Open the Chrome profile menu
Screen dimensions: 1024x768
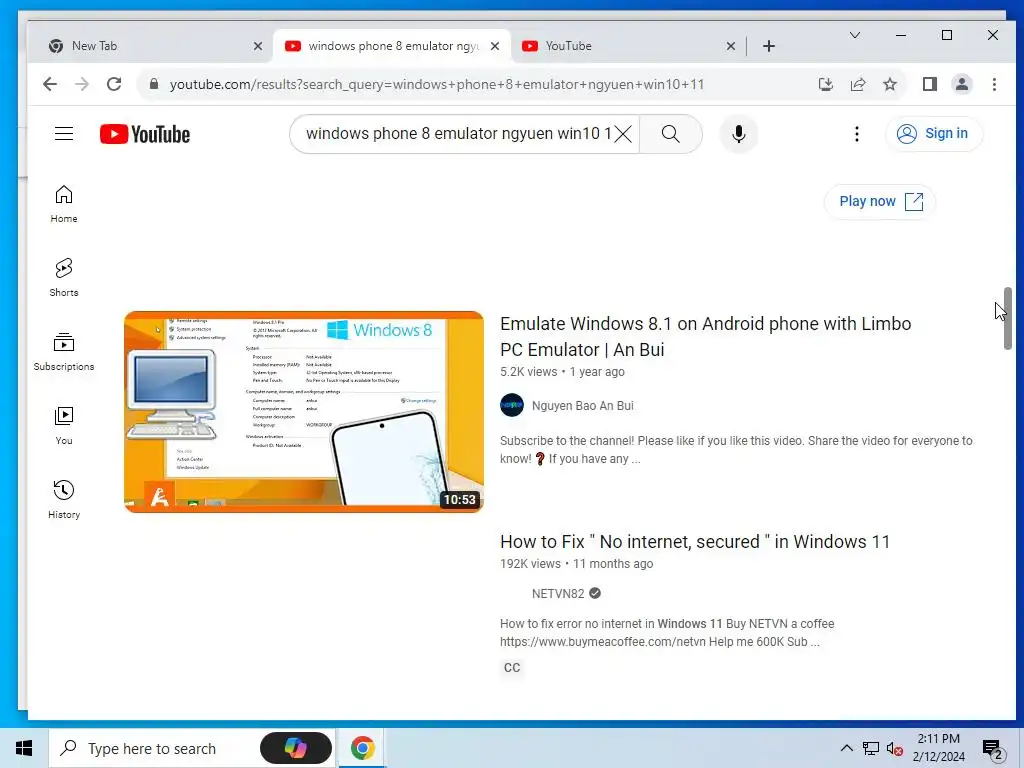(x=962, y=84)
